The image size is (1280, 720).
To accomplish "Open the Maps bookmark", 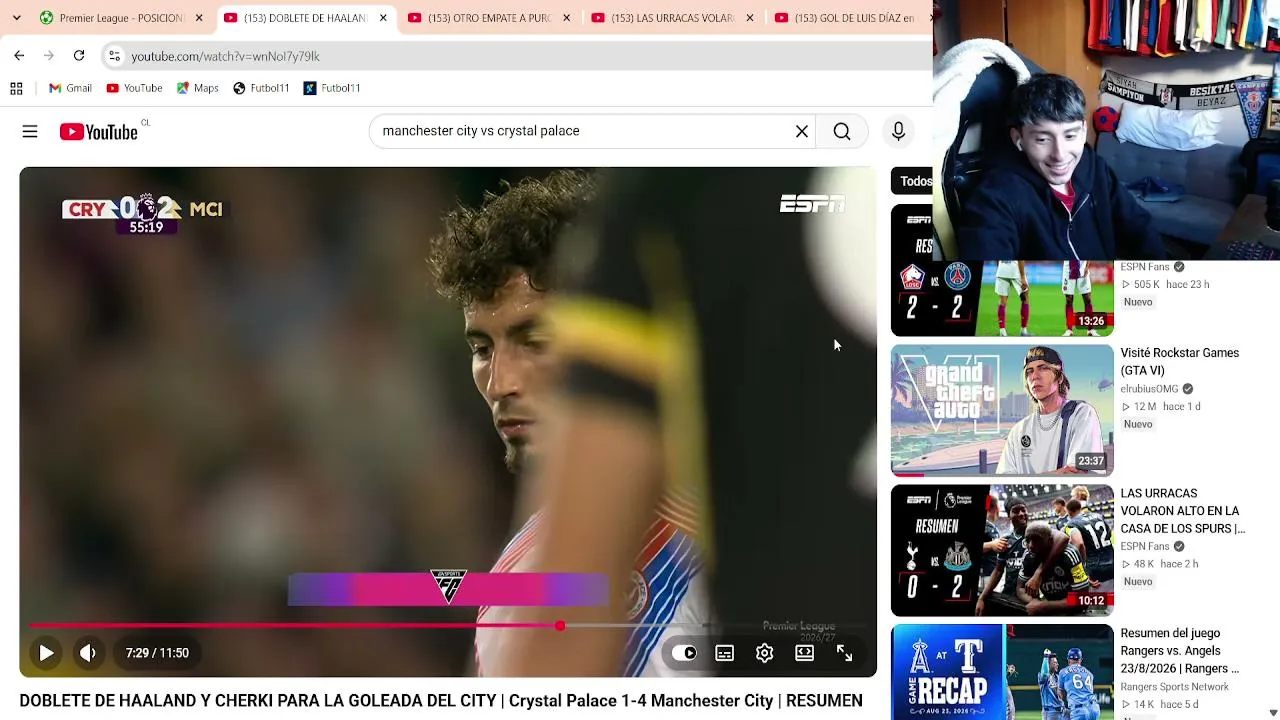I will point(197,88).
